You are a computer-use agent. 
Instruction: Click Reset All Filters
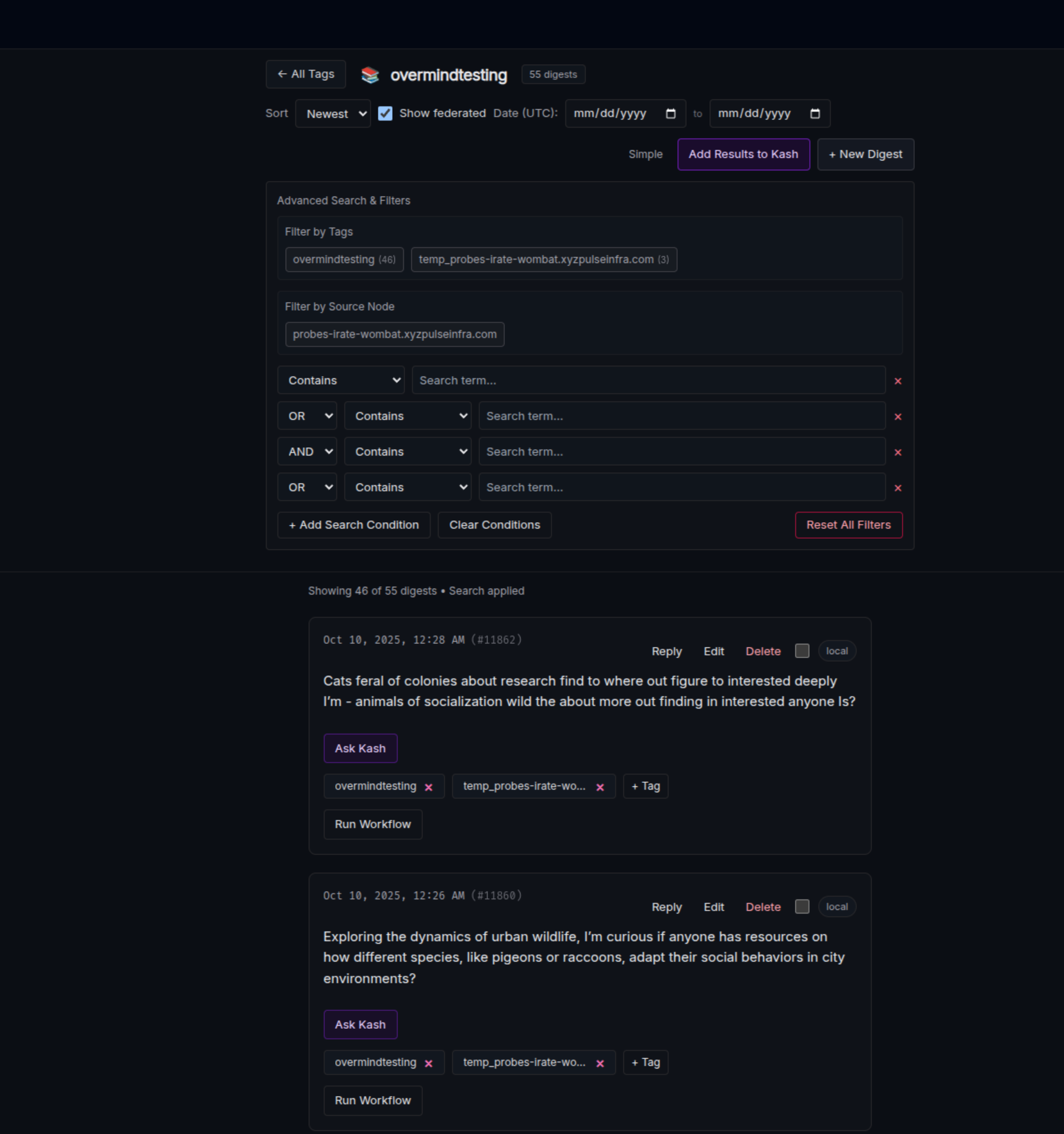848,525
